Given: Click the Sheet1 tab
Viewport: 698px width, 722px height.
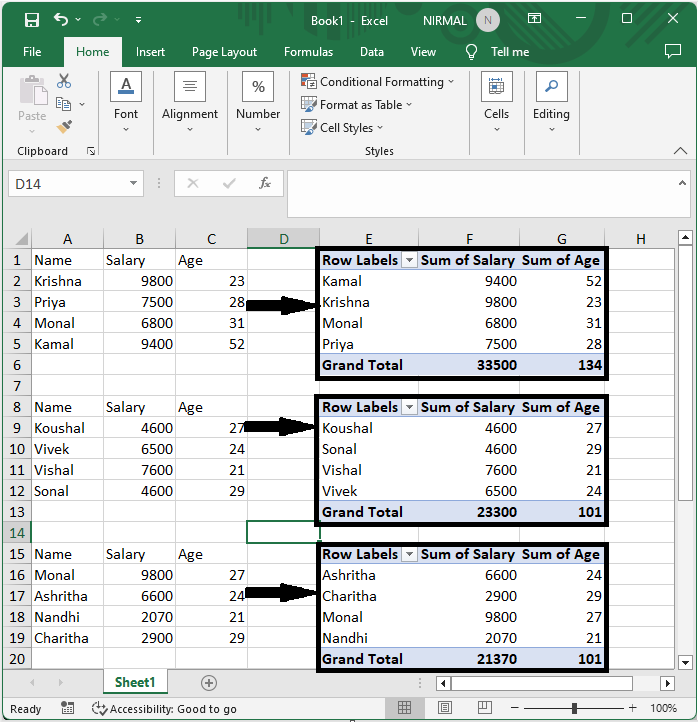Looking at the screenshot, I should point(135,682).
